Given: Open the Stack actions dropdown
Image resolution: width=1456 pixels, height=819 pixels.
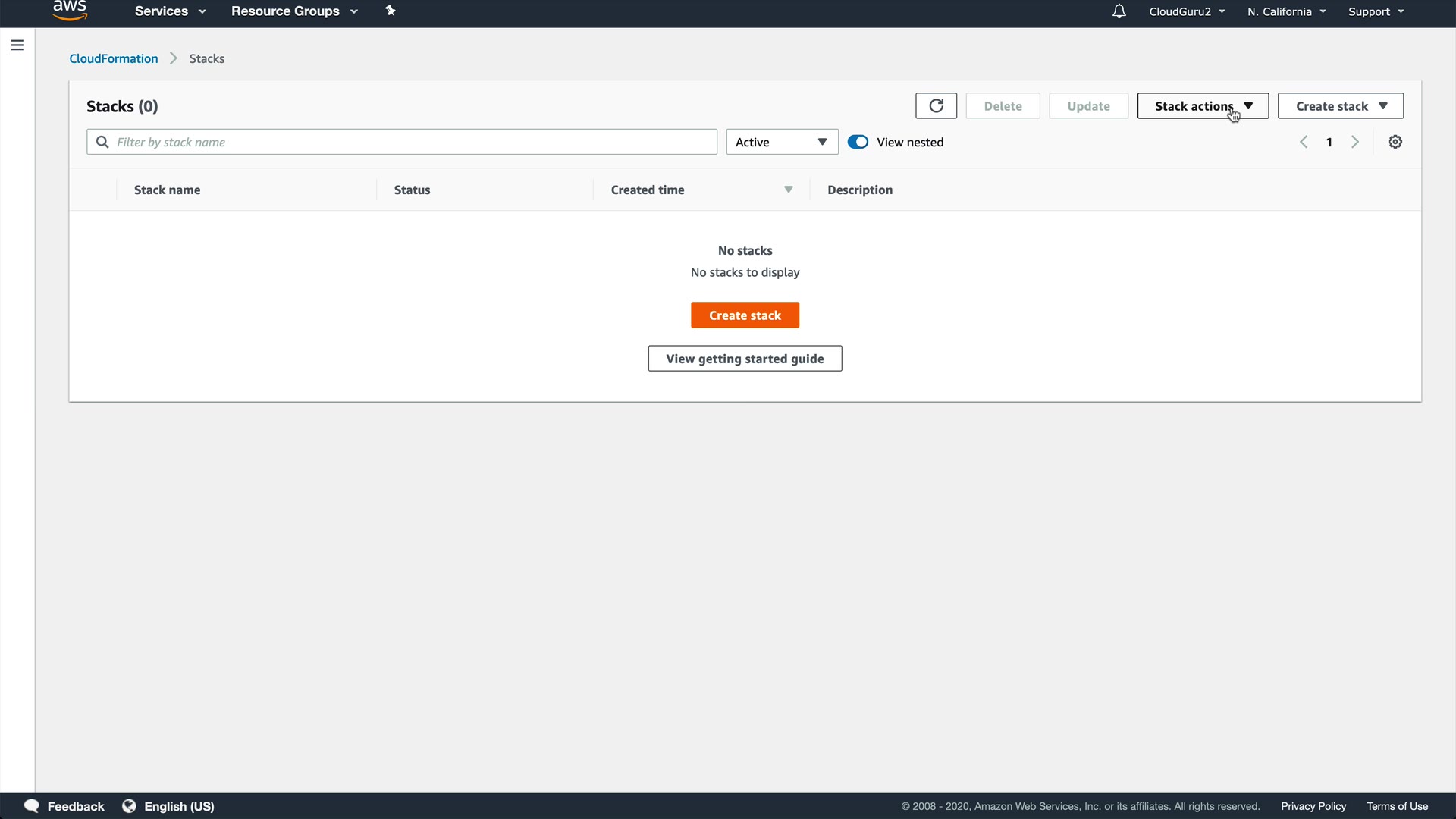Looking at the screenshot, I should pyautogui.click(x=1202, y=106).
